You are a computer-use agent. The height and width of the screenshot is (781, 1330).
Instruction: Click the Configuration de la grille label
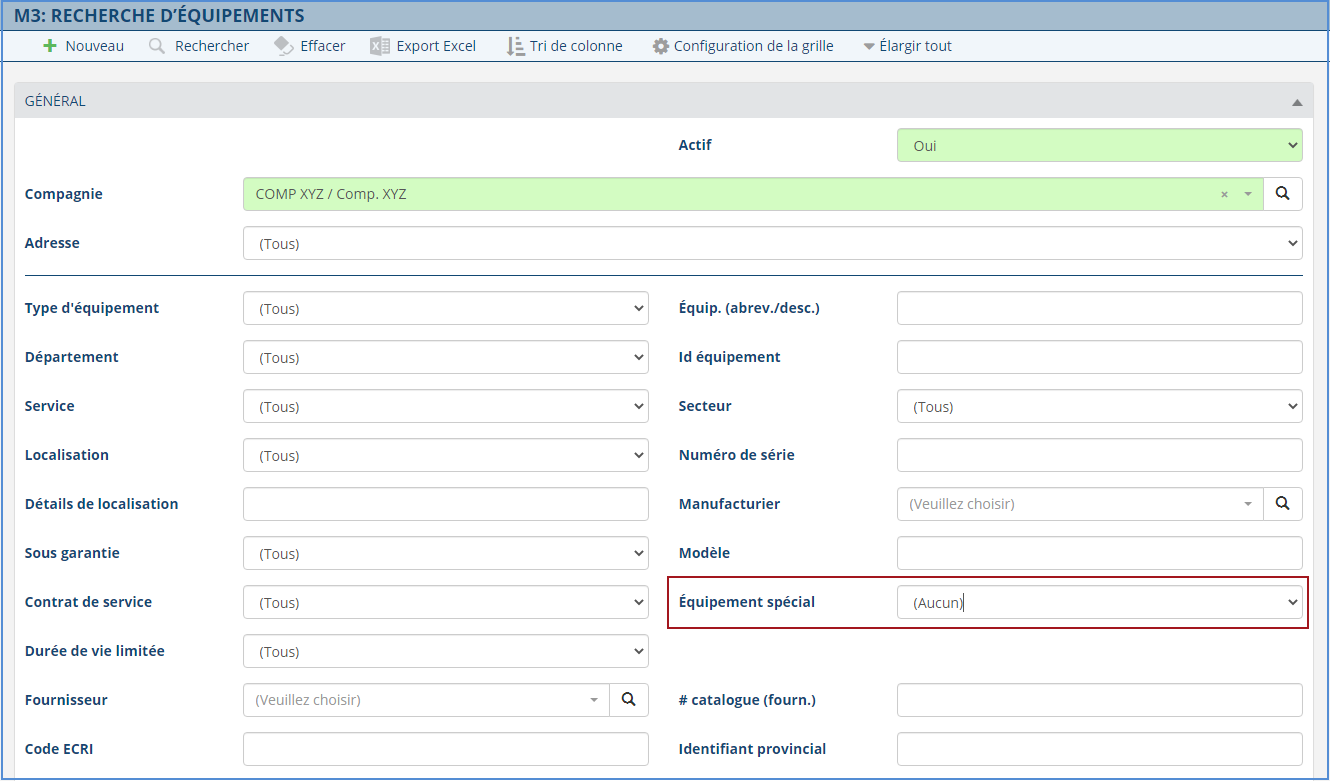[754, 46]
